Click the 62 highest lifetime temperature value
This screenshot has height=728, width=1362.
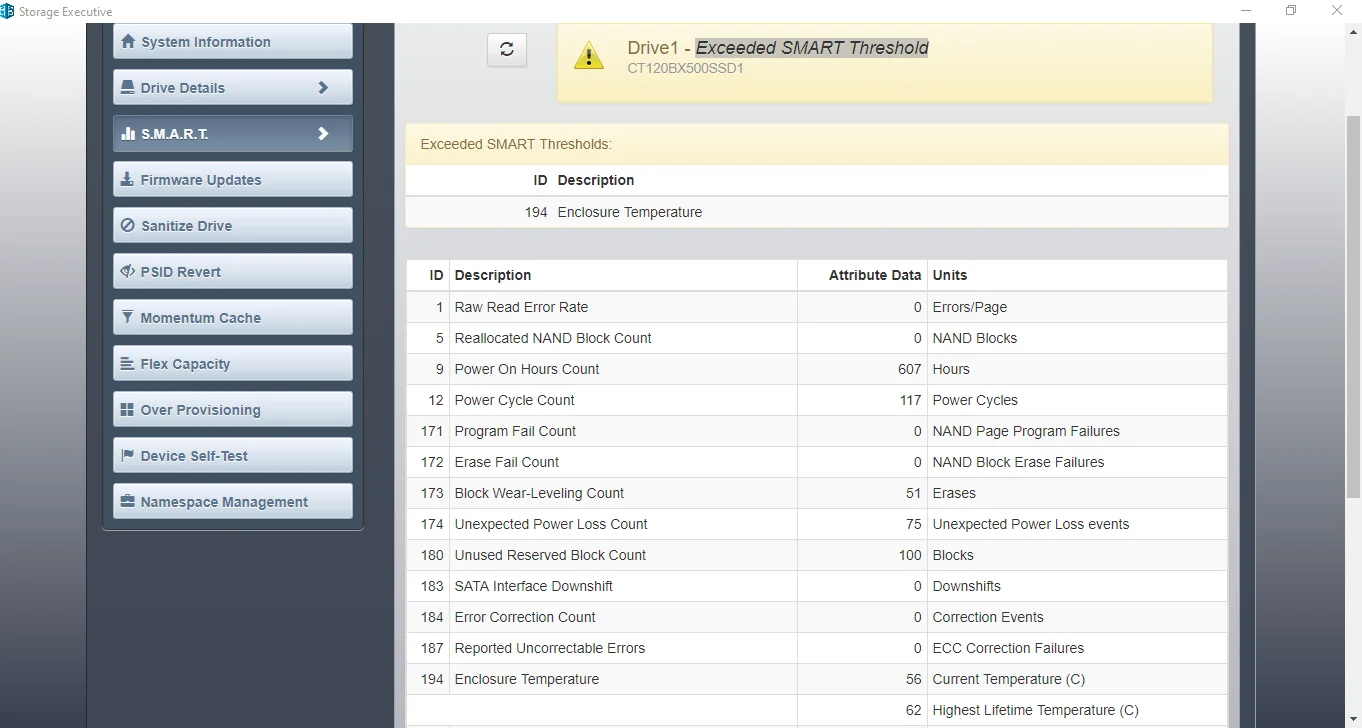tap(913, 710)
